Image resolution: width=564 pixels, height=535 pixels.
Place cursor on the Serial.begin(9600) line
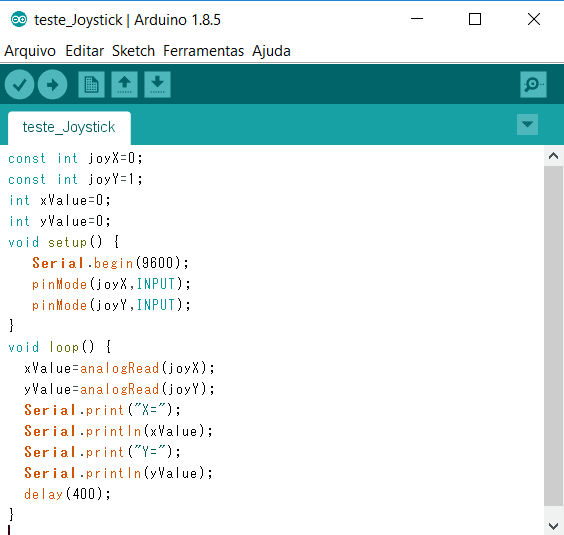click(x=110, y=263)
